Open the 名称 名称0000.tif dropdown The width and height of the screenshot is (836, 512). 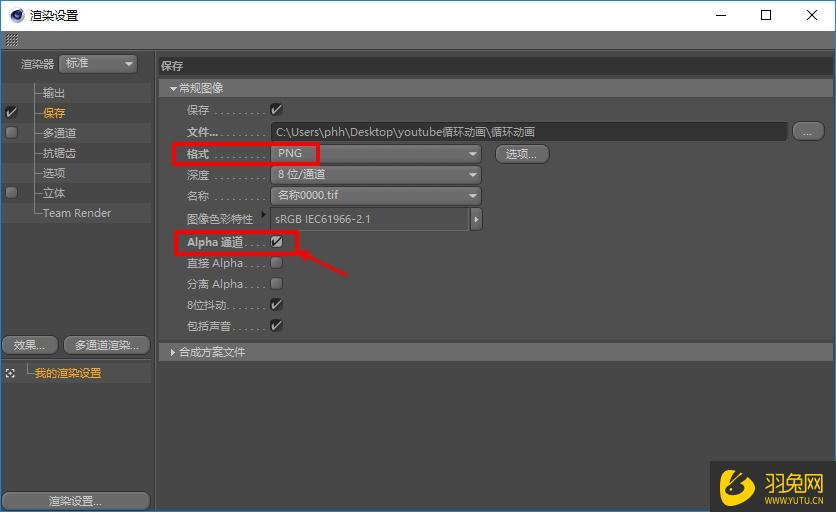pyautogui.click(x=376, y=195)
